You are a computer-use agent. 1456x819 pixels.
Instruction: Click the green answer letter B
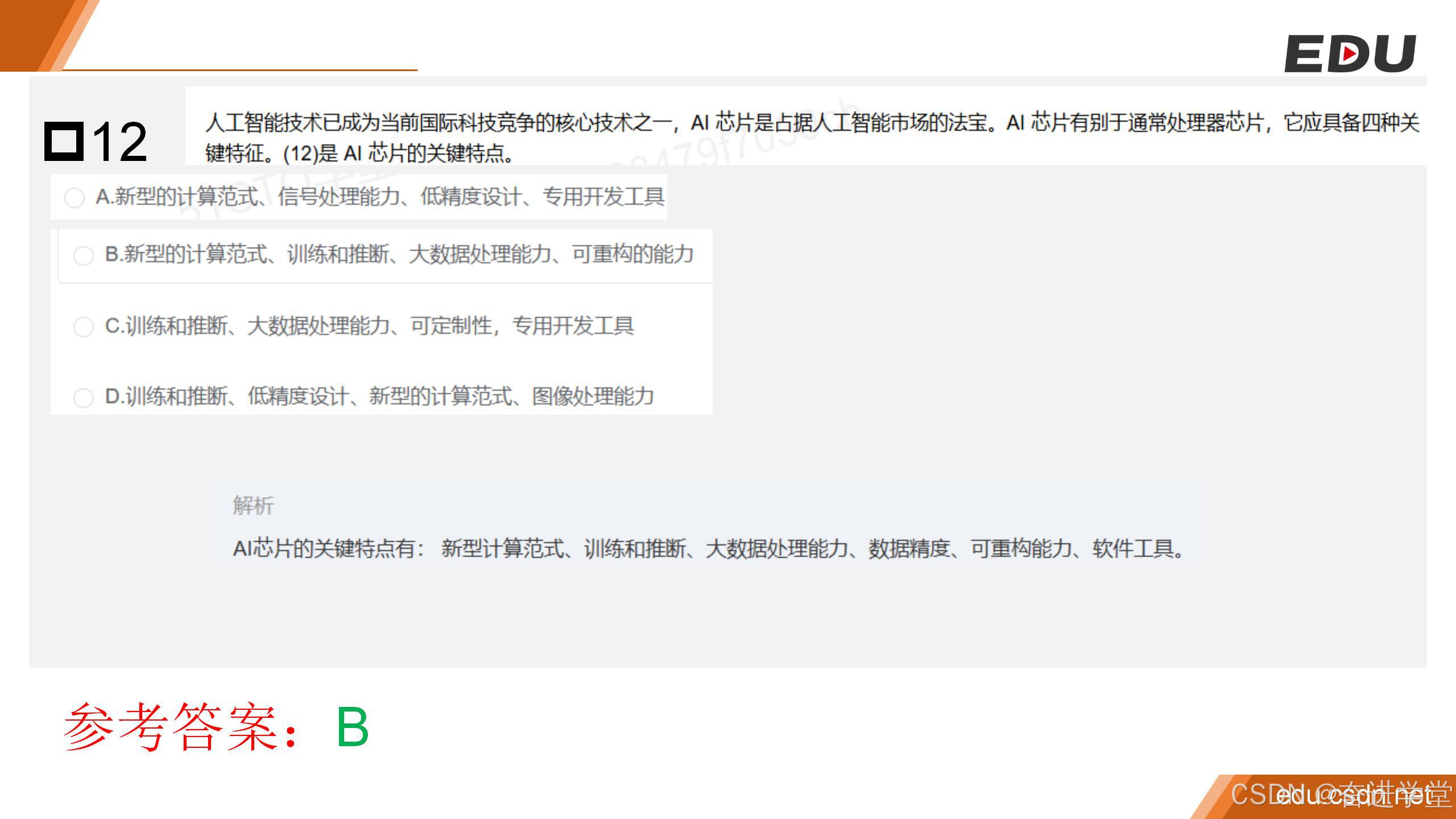353,727
